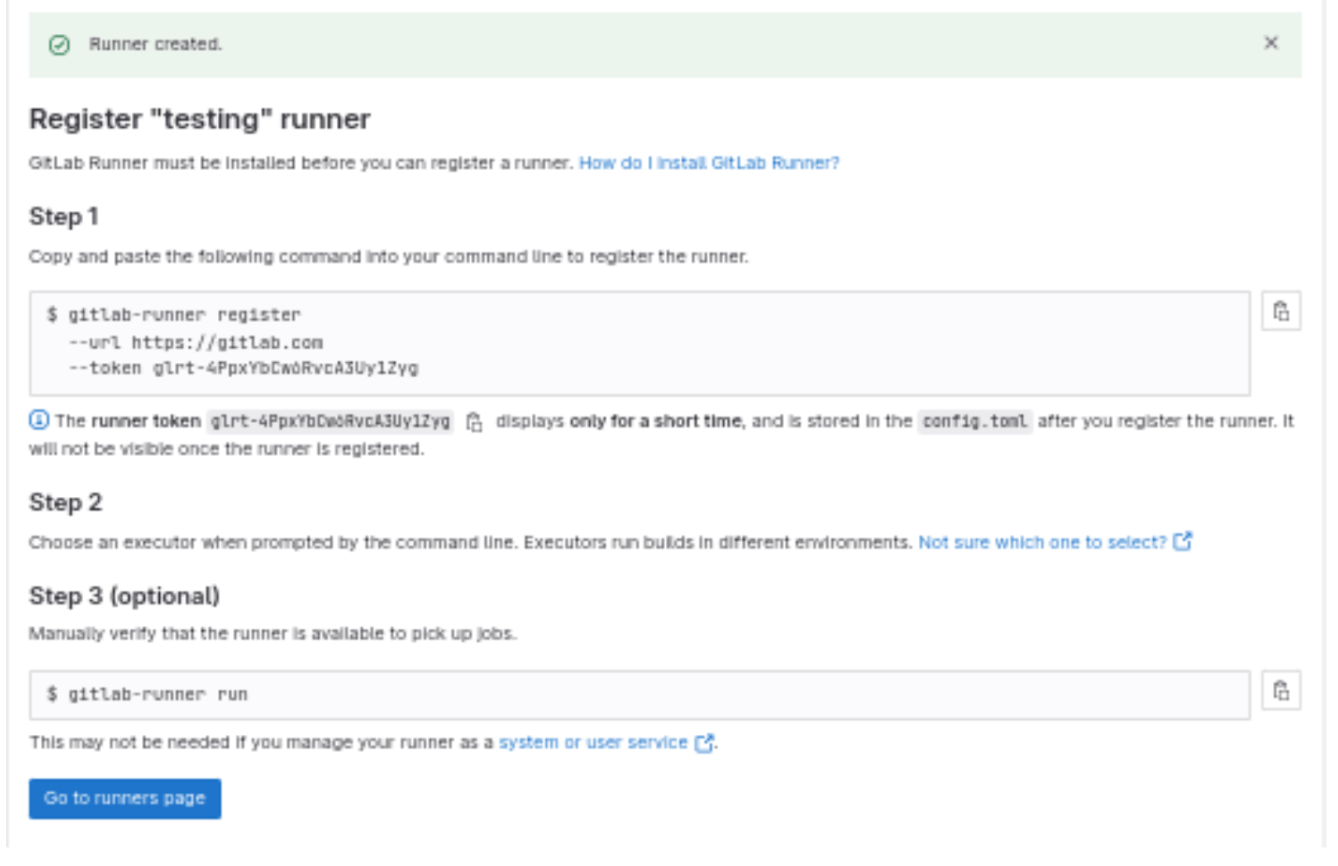This screenshot has height=866, width=1338.
Task: Click the info icon beside runner token note
Action: tap(39, 421)
